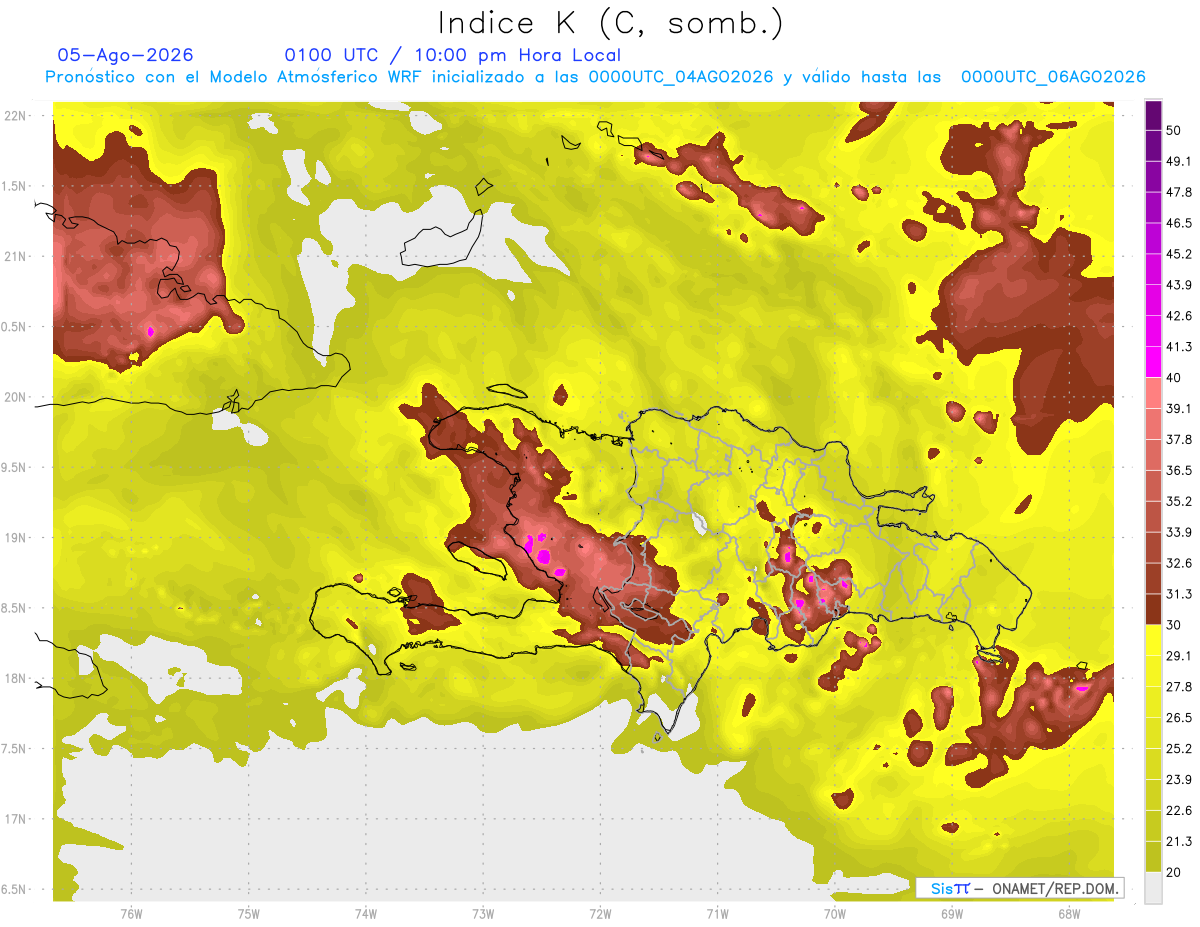This screenshot has width=1200, height=927.
Task: Click the colorbar value '31.3'
Action: [x=1178, y=594]
